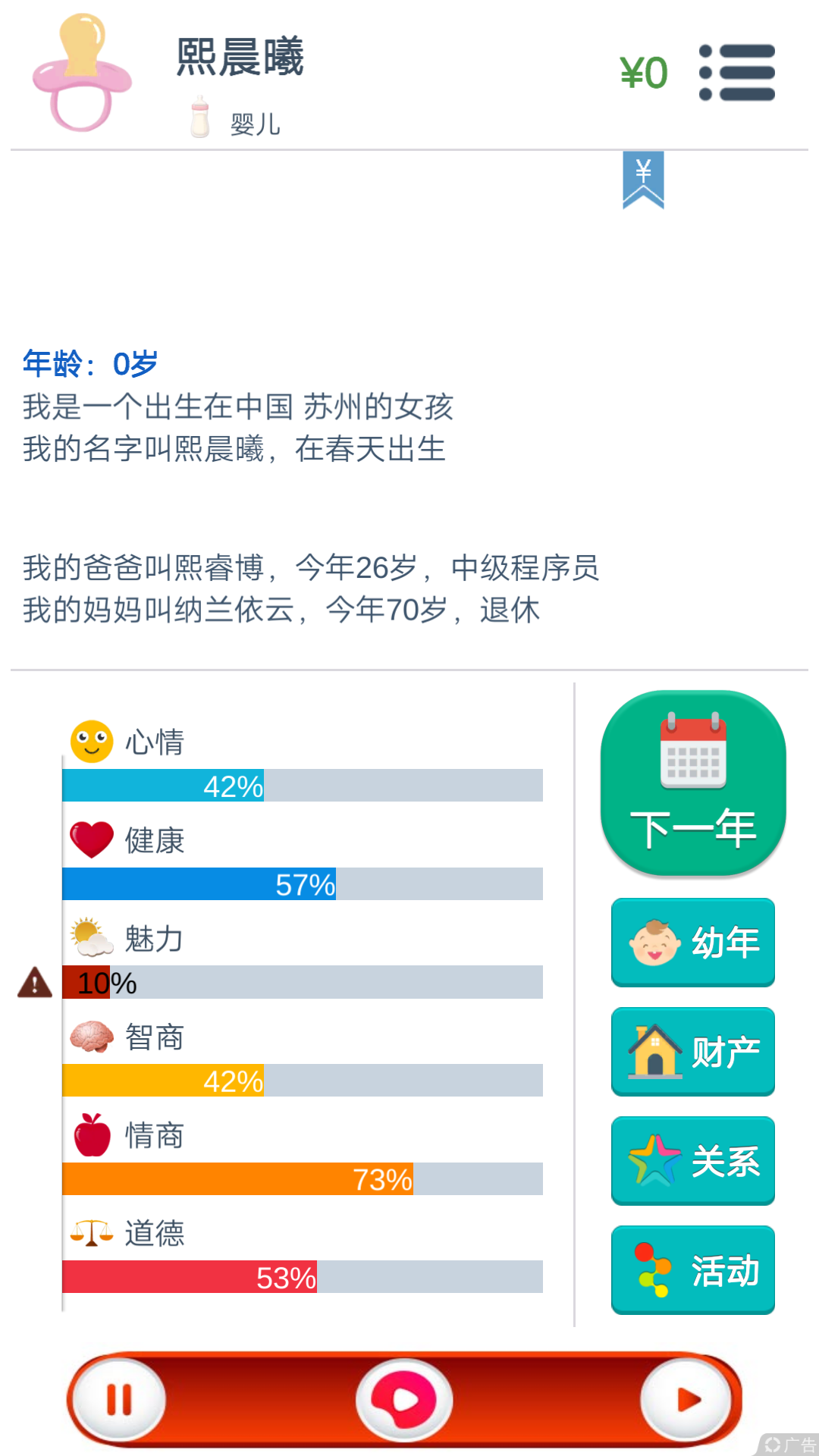Viewport: 819px width, 1456px height.
Task: Open the hamburger list menu
Action: (737, 73)
